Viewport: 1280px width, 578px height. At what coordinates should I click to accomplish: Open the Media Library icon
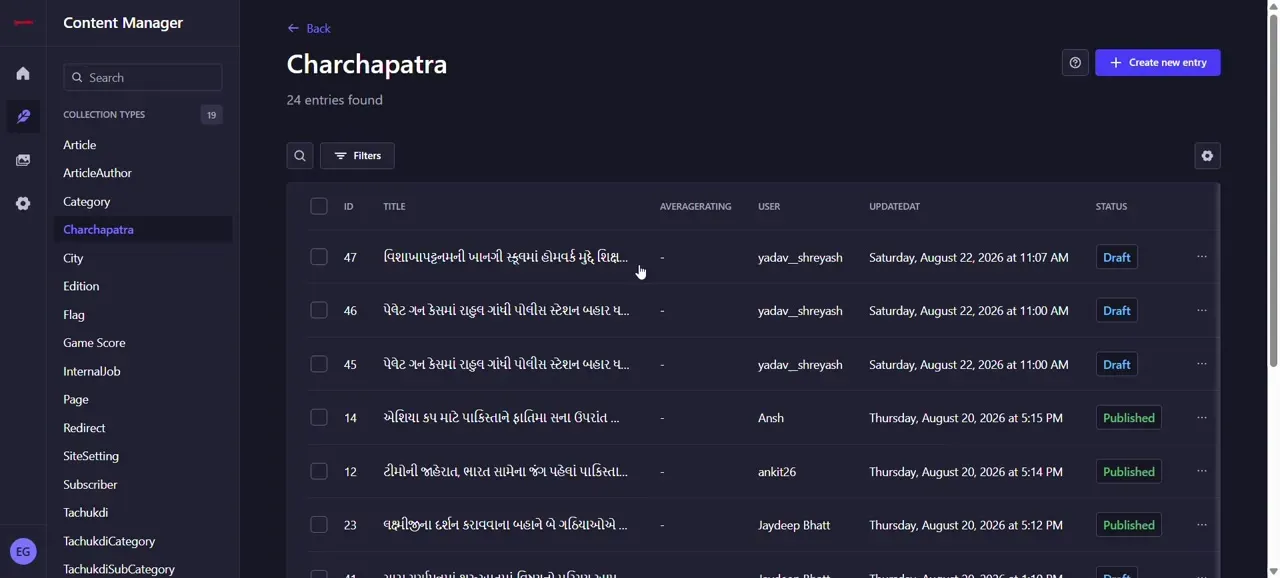(23, 160)
